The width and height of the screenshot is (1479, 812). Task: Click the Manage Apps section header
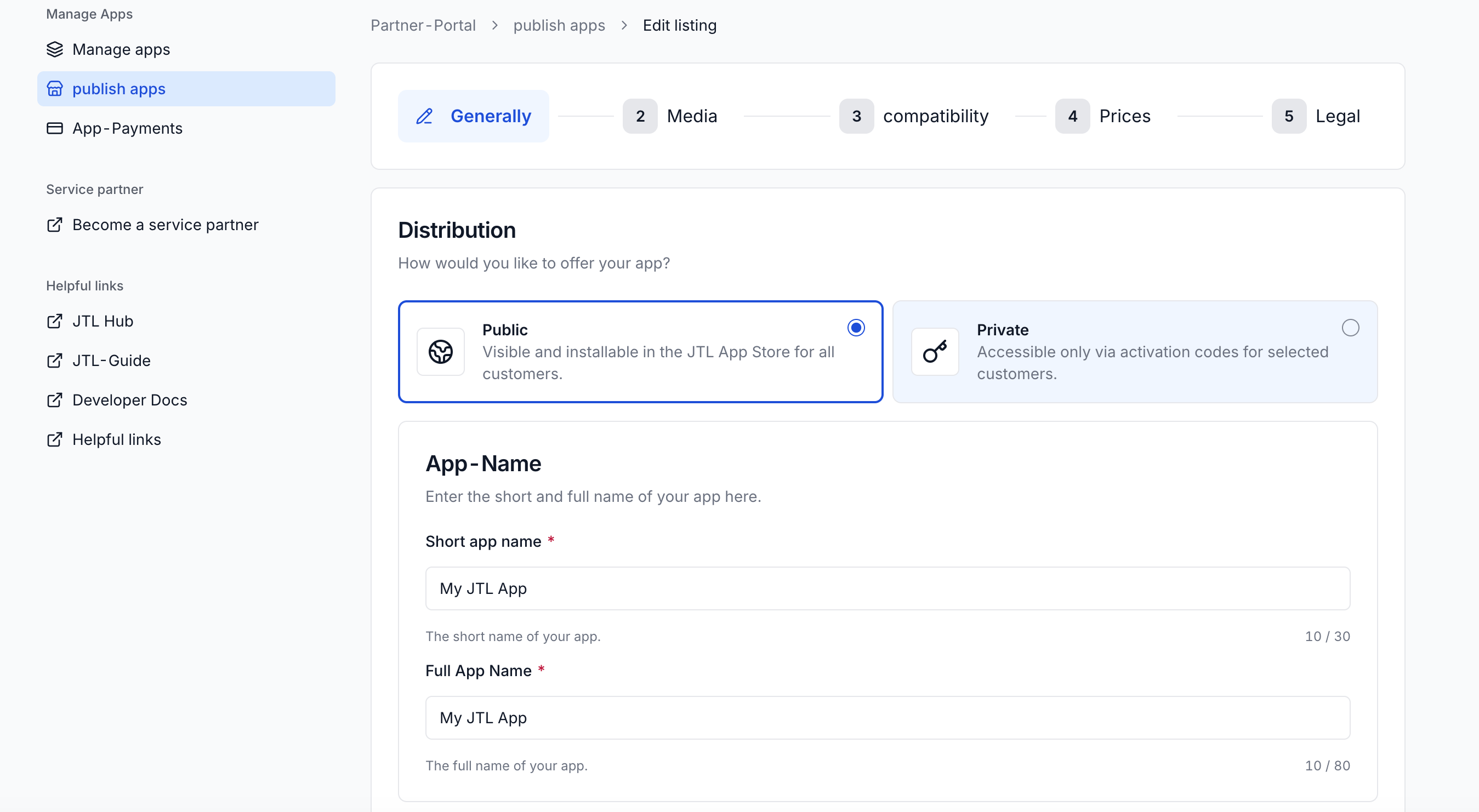pyautogui.click(x=89, y=14)
